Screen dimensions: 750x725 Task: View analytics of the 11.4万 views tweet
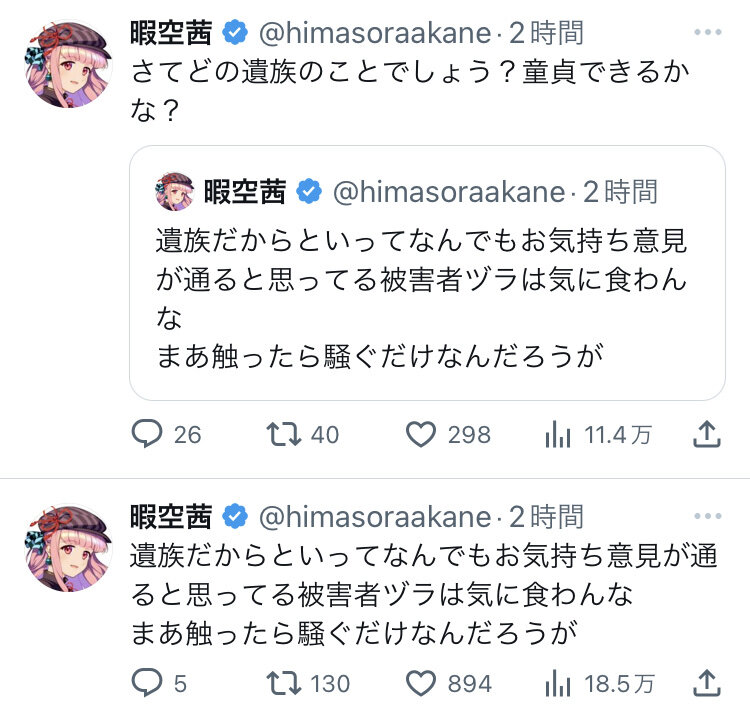pos(558,434)
